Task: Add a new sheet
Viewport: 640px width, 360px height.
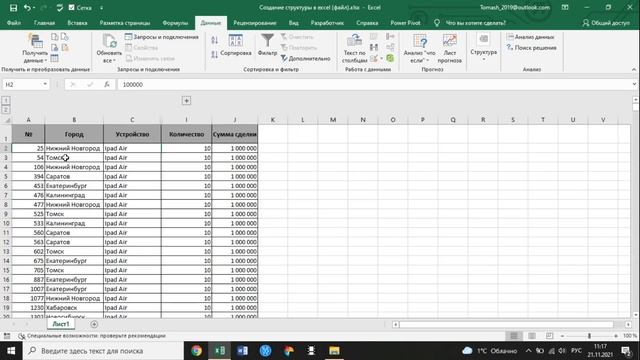Action: click(94, 324)
